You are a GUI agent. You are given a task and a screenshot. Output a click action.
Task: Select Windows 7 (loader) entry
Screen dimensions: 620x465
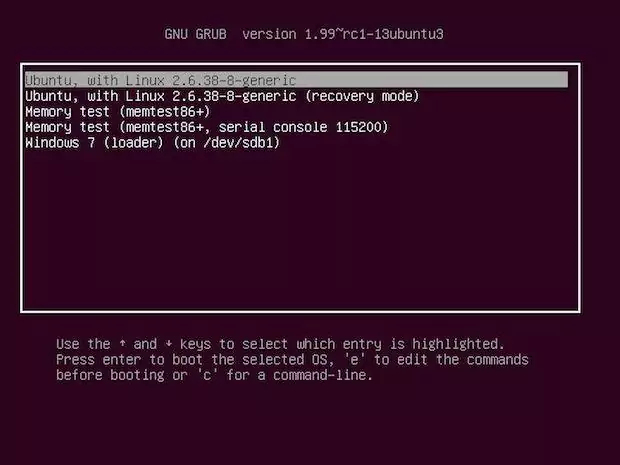coord(152,143)
